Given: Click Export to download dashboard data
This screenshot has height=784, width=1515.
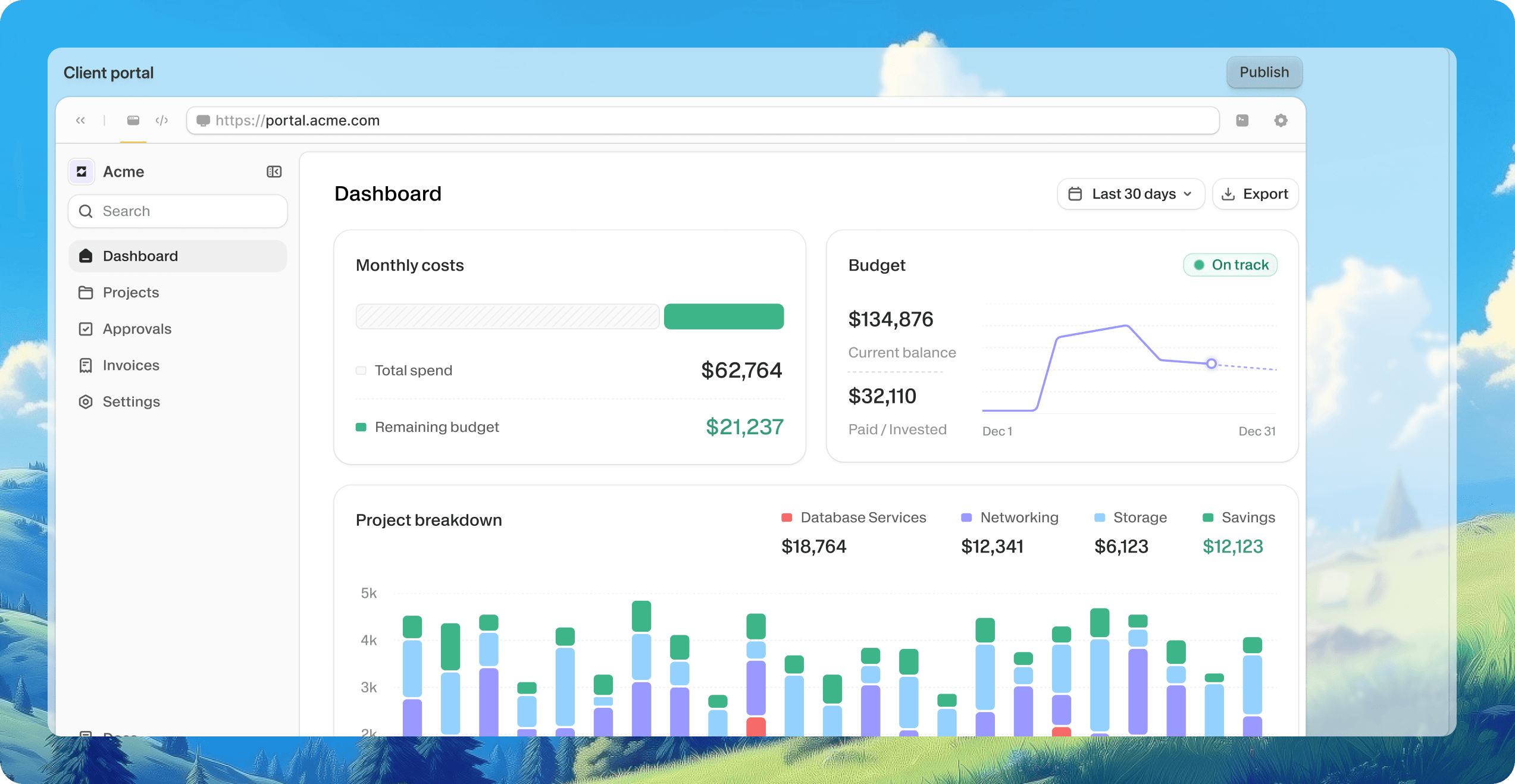Looking at the screenshot, I should [1254, 193].
